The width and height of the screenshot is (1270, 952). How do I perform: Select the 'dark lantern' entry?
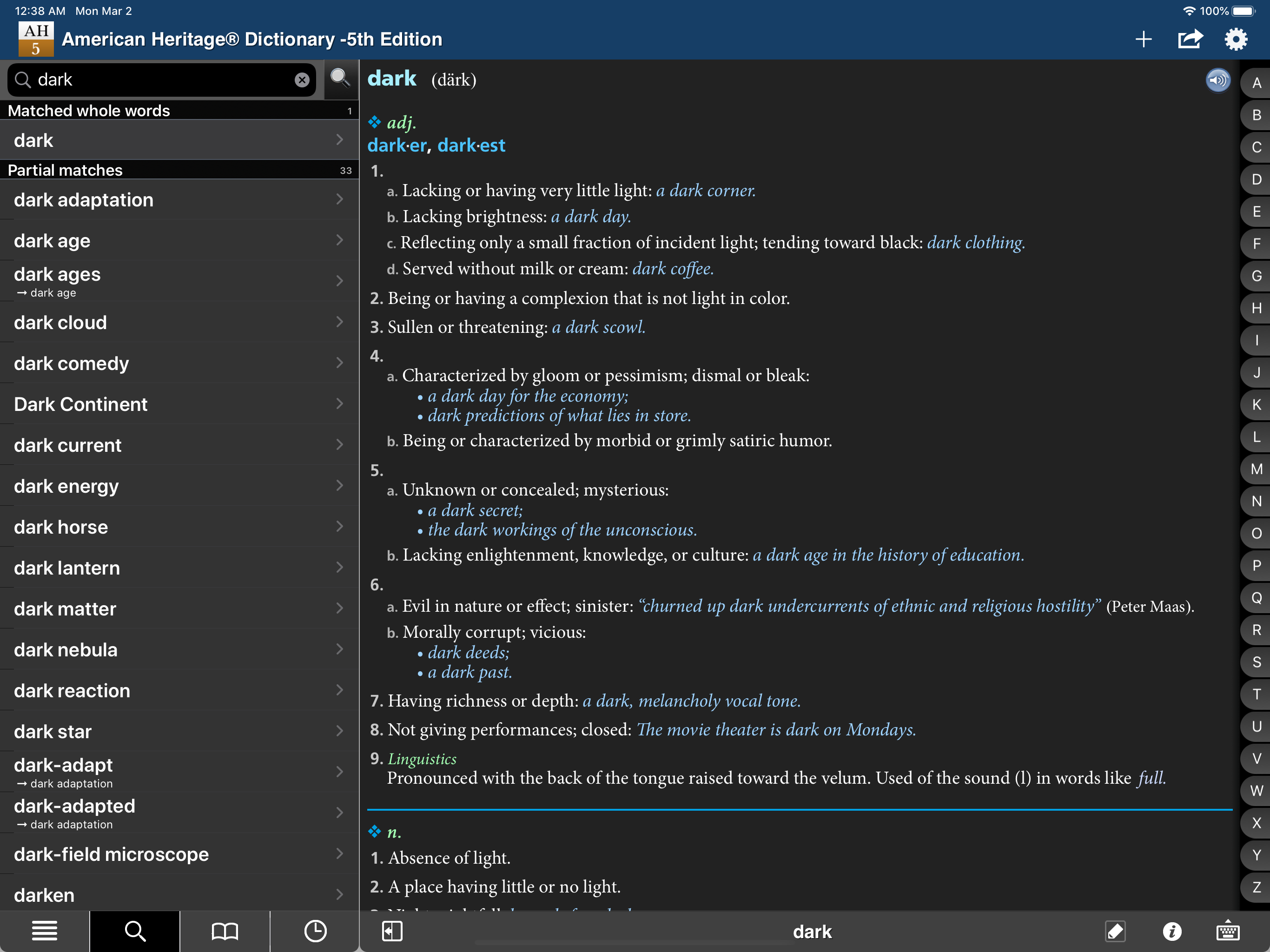tap(179, 568)
